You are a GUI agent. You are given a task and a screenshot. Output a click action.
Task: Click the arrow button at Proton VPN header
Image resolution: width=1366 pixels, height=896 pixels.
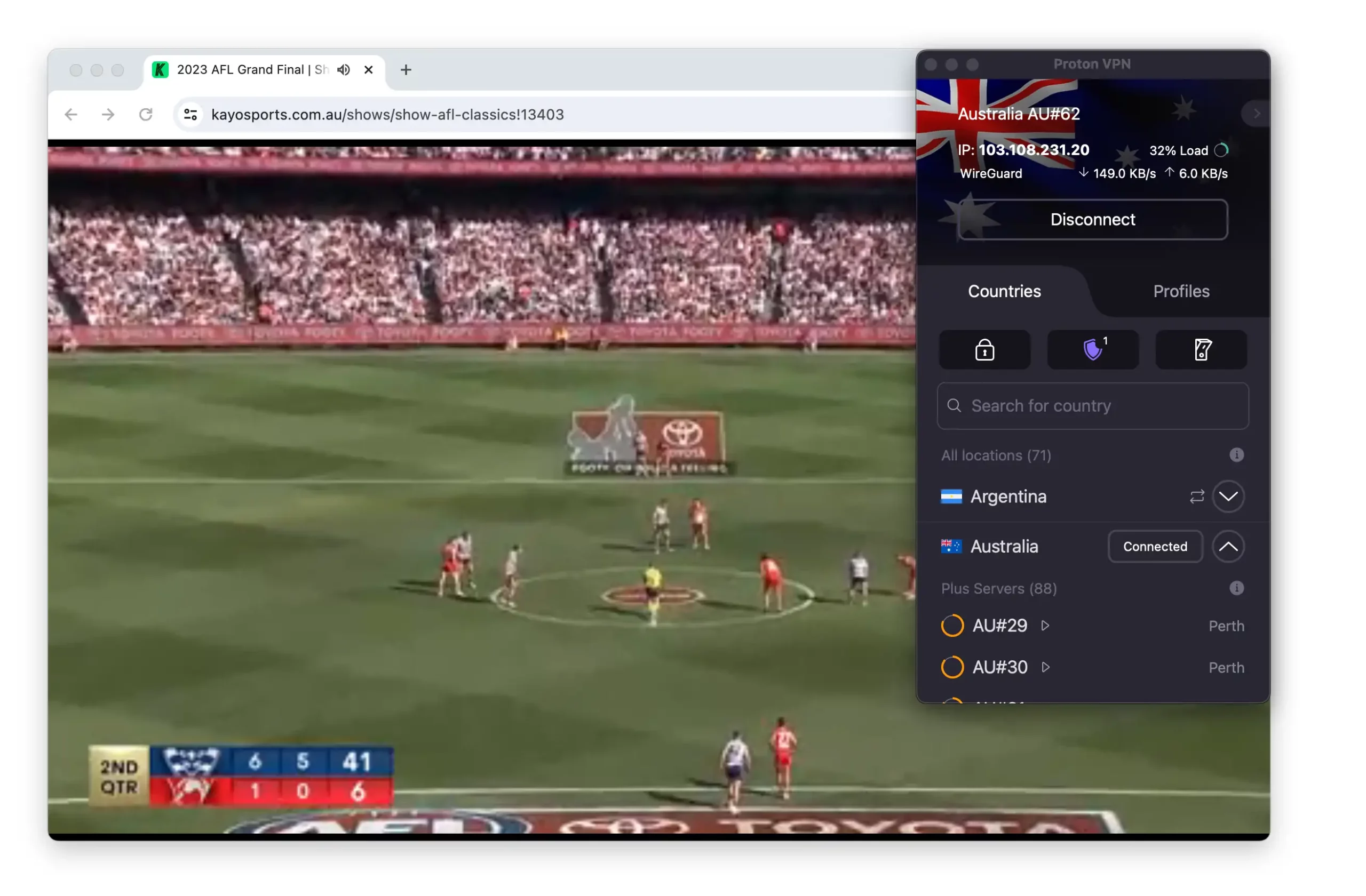[1256, 114]
